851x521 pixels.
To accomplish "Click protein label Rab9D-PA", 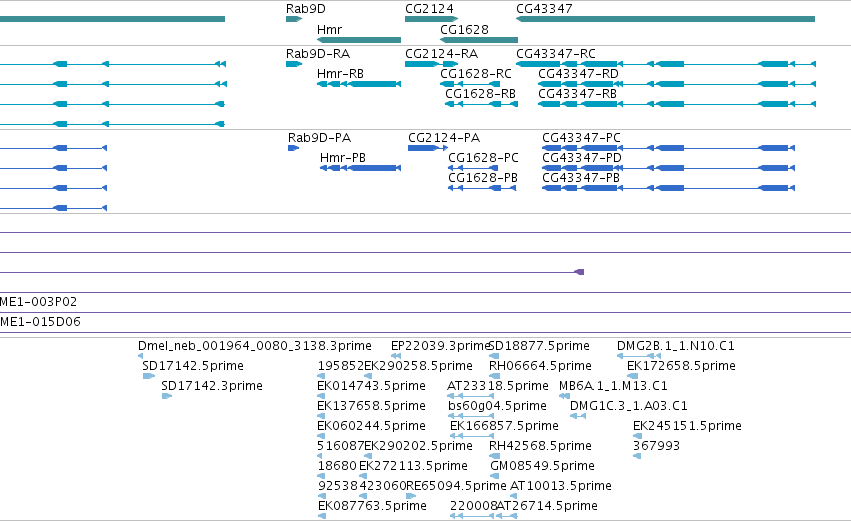I will click(x=320, y=138).
